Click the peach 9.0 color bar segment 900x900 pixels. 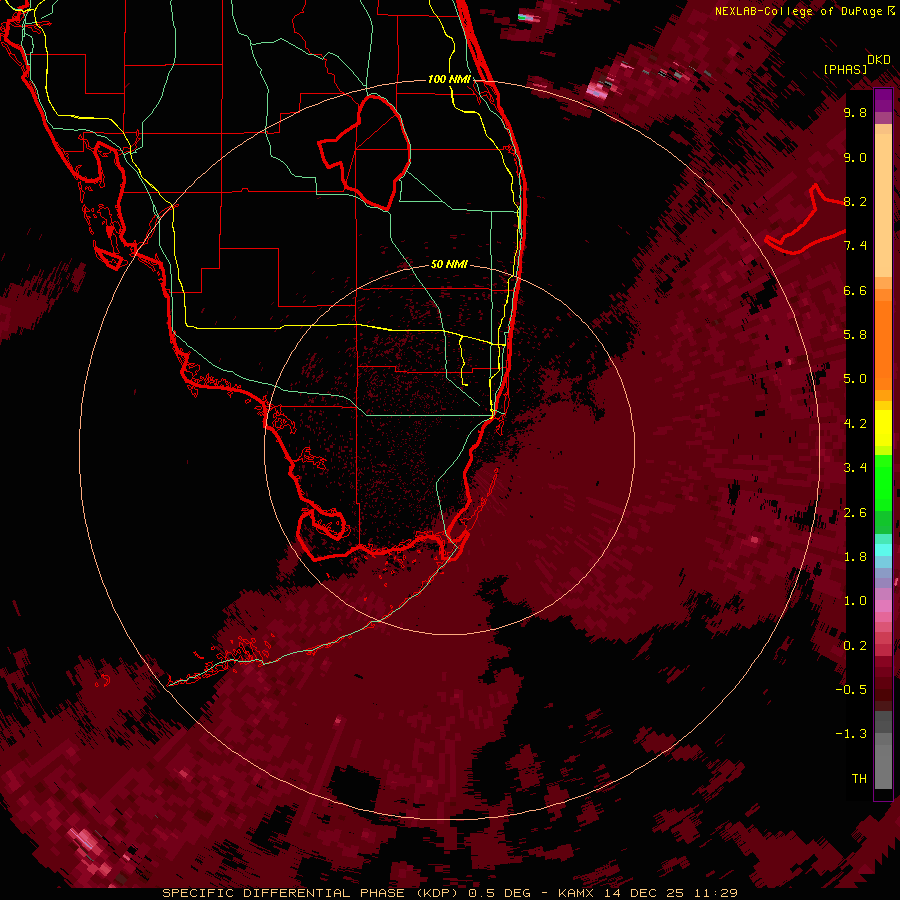(x=883, y=157)
